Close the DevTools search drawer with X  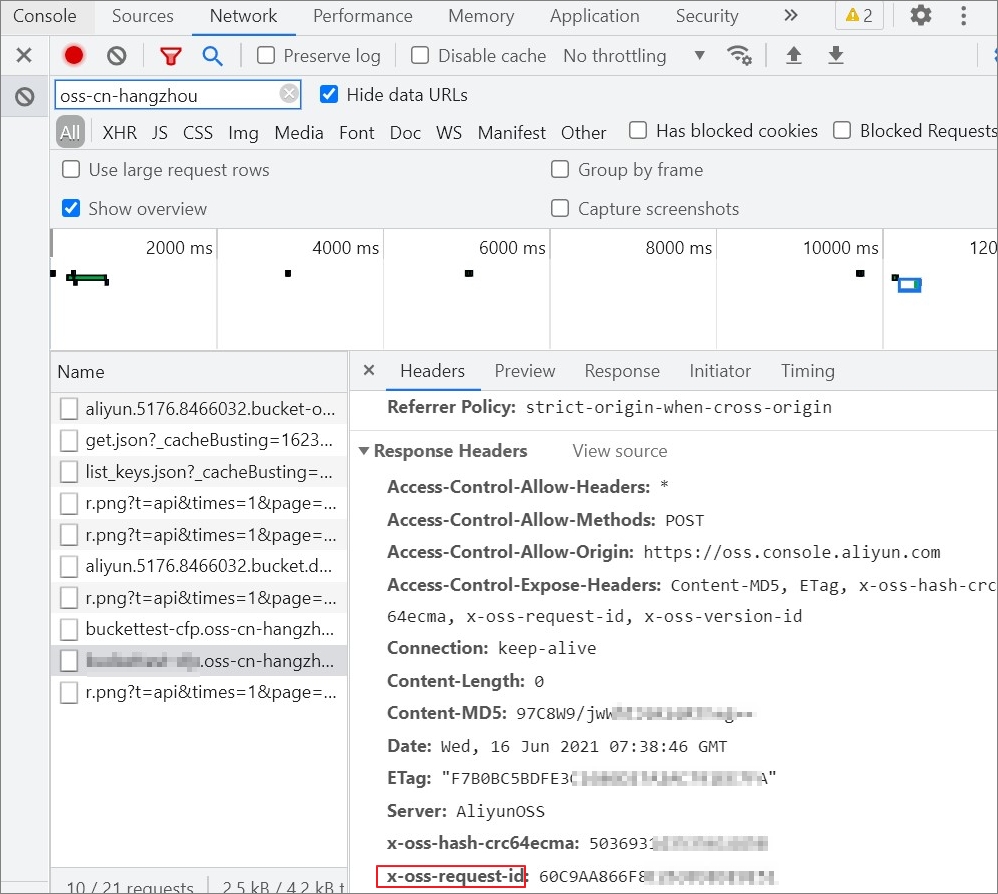click(24, 55)
